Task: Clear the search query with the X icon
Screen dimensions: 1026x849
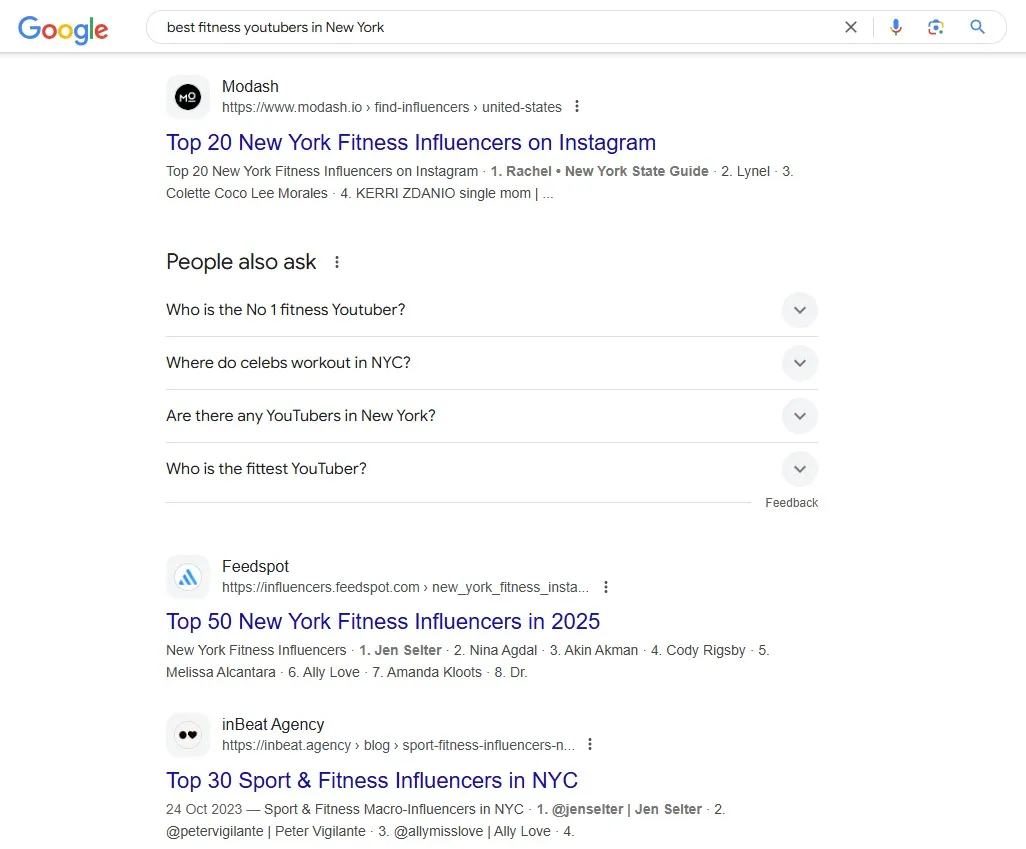Action: [x=851, y=27]
